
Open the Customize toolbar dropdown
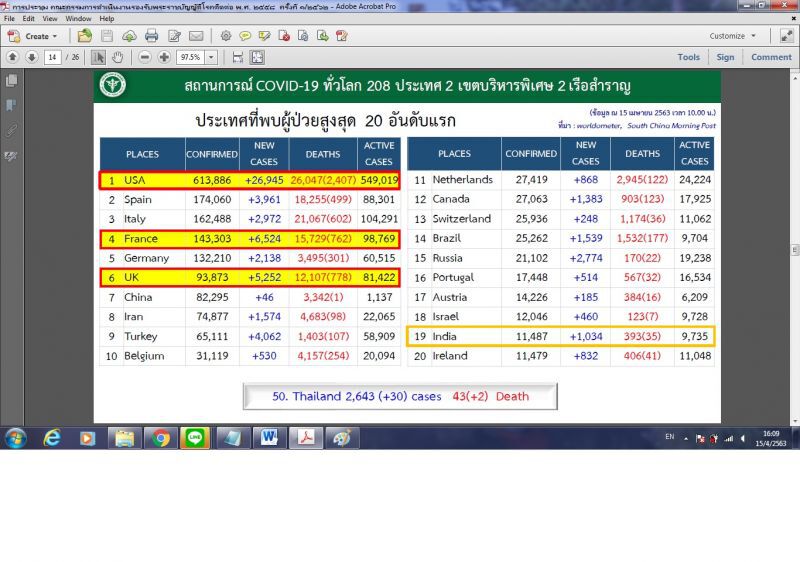[x=732, y=36]
